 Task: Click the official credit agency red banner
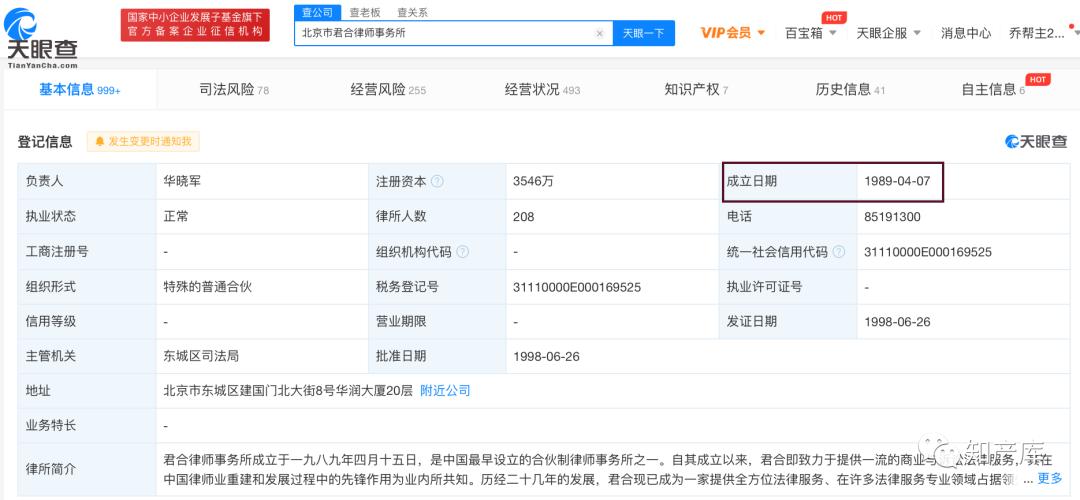(195, 25)
